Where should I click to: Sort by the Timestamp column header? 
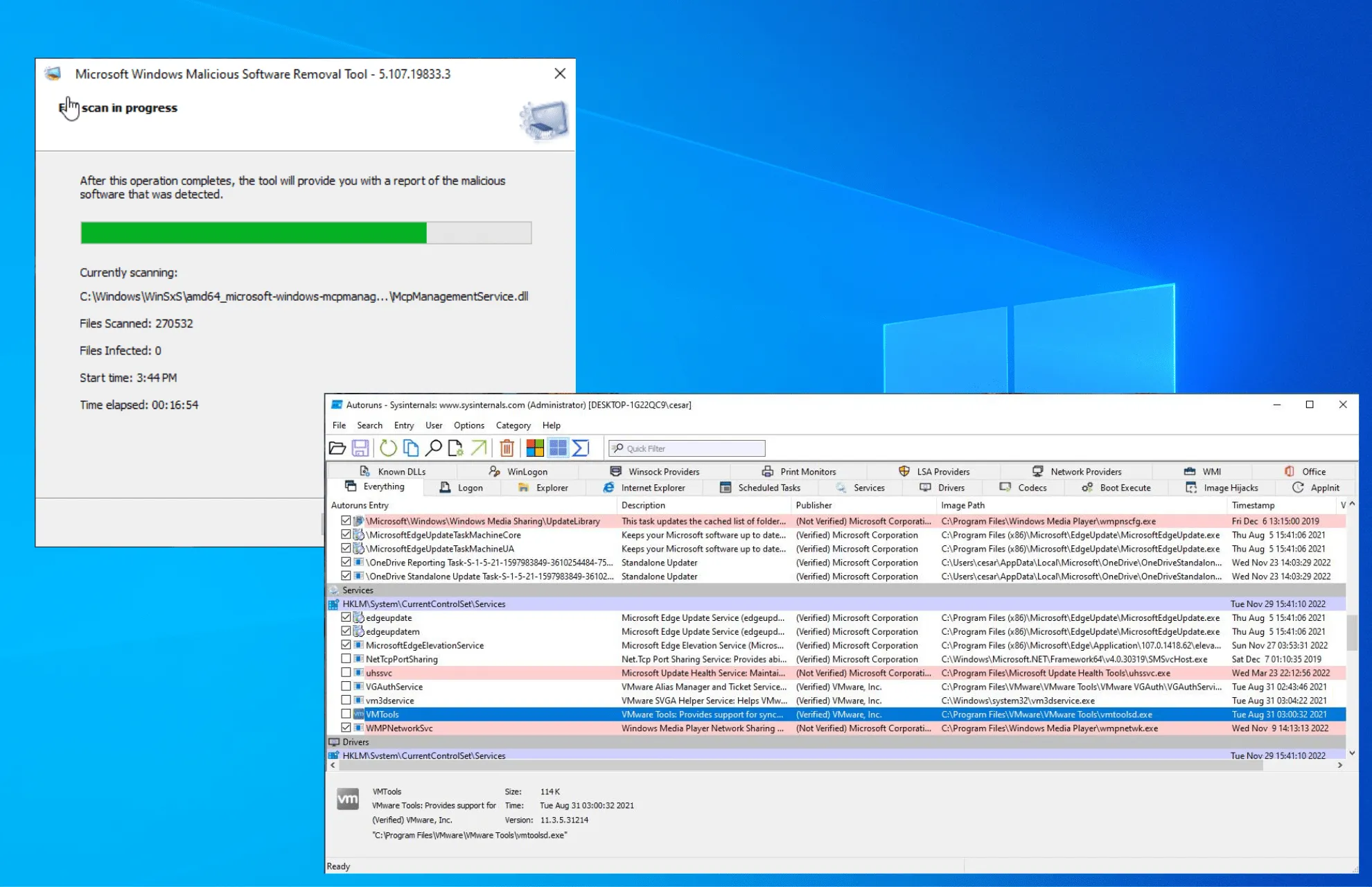1282,505
